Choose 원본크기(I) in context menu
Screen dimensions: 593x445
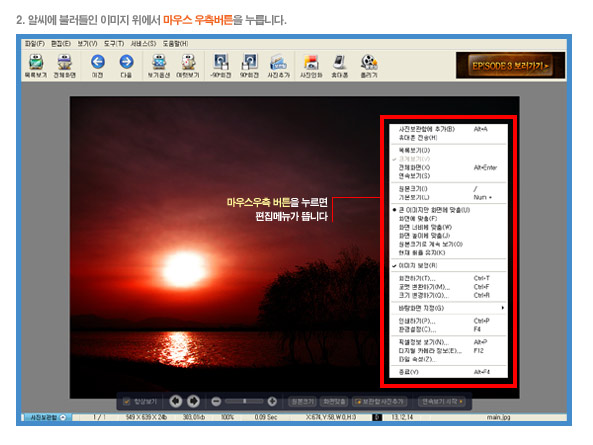coord(448,189)
